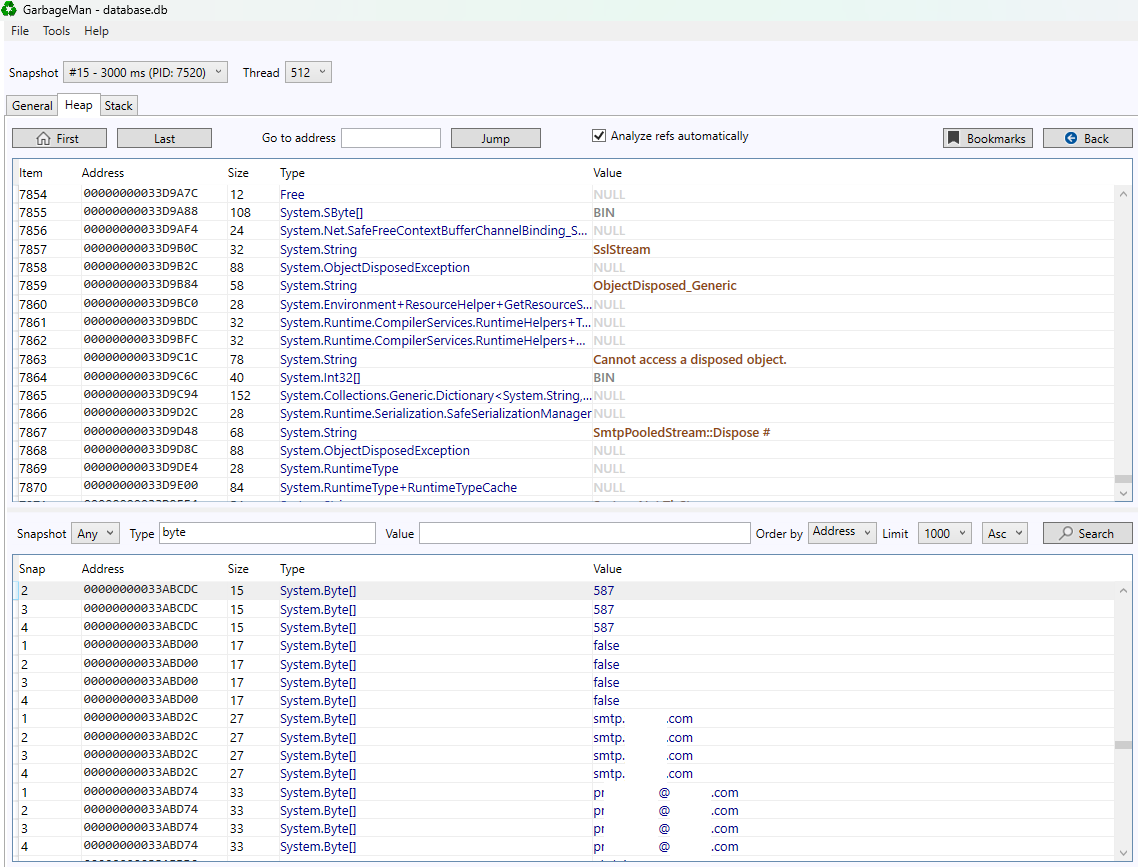Click scroll-down arrow of search results scrollbar
This screenshot has width=1138, height=867.
pyautogui.click(x=1123, y=853)
